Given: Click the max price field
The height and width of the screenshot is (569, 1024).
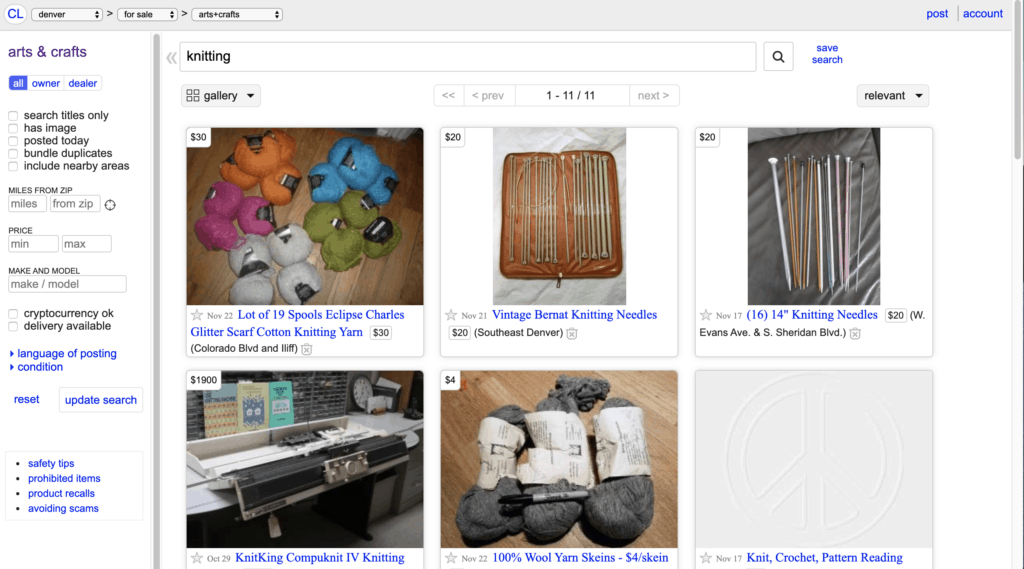Looking at the screenshot, I should point(87,244).
